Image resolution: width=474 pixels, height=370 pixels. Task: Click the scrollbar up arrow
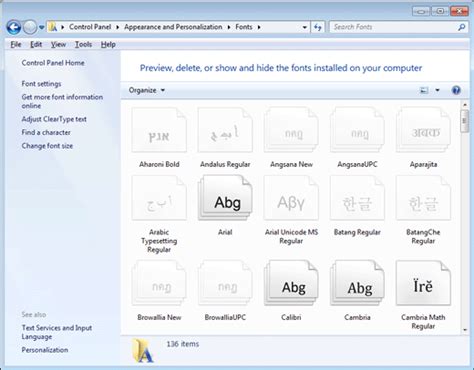click(x=465, y=105)
